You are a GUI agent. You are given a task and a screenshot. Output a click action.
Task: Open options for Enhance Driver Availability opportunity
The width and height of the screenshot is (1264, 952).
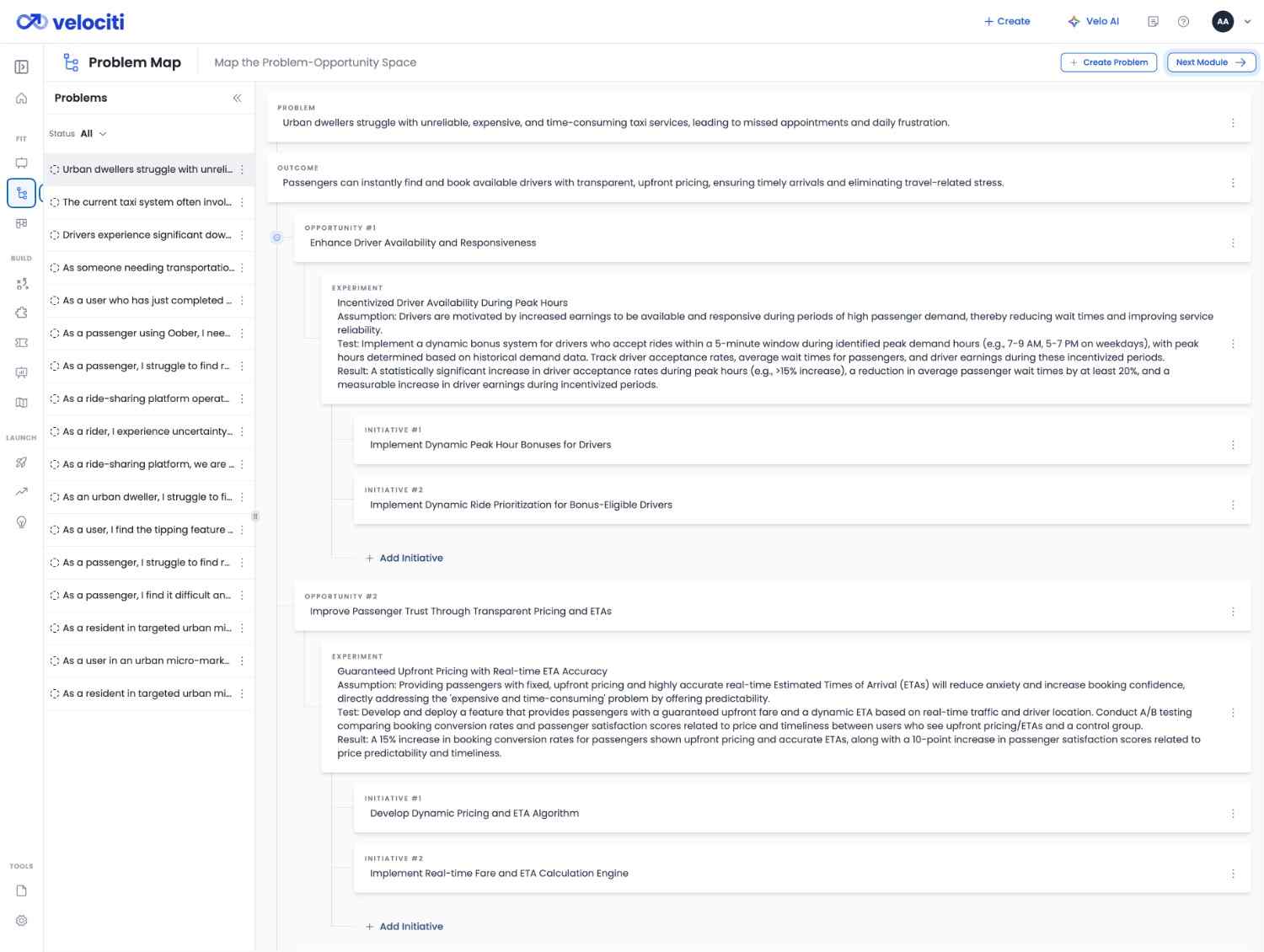click(x=1233, y=243)
